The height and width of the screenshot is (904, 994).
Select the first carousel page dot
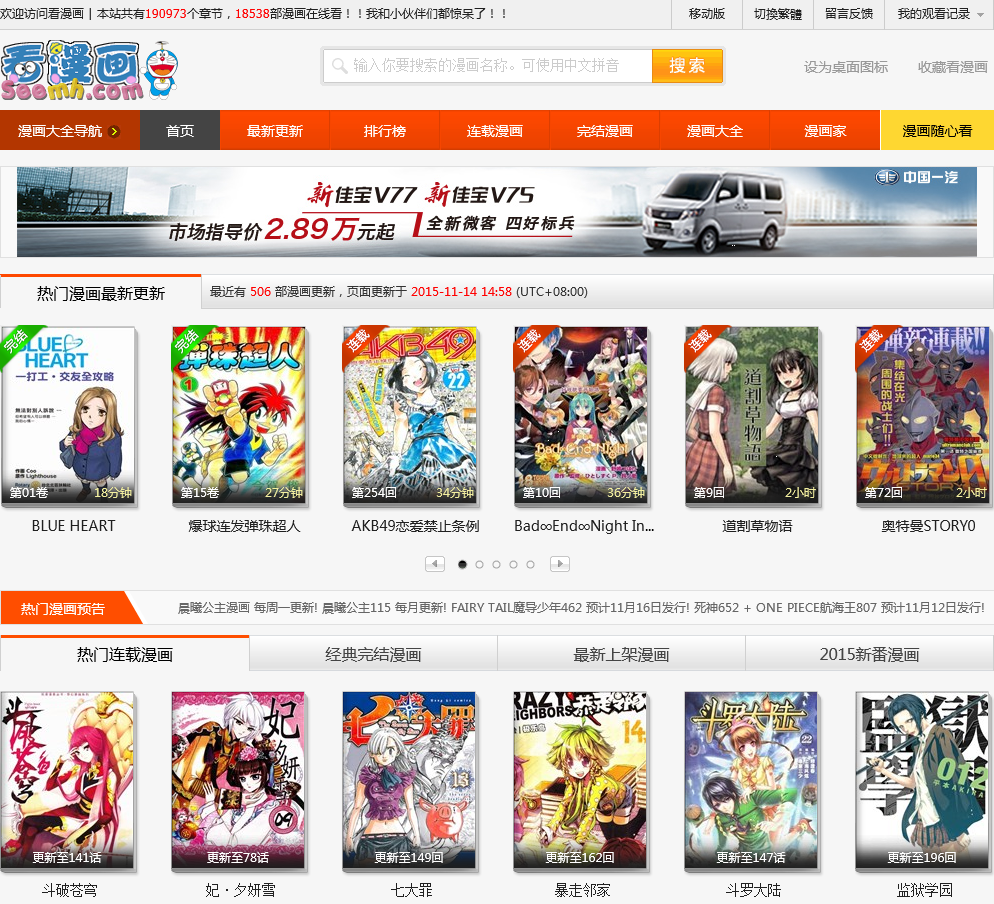(x=462, y=564)
